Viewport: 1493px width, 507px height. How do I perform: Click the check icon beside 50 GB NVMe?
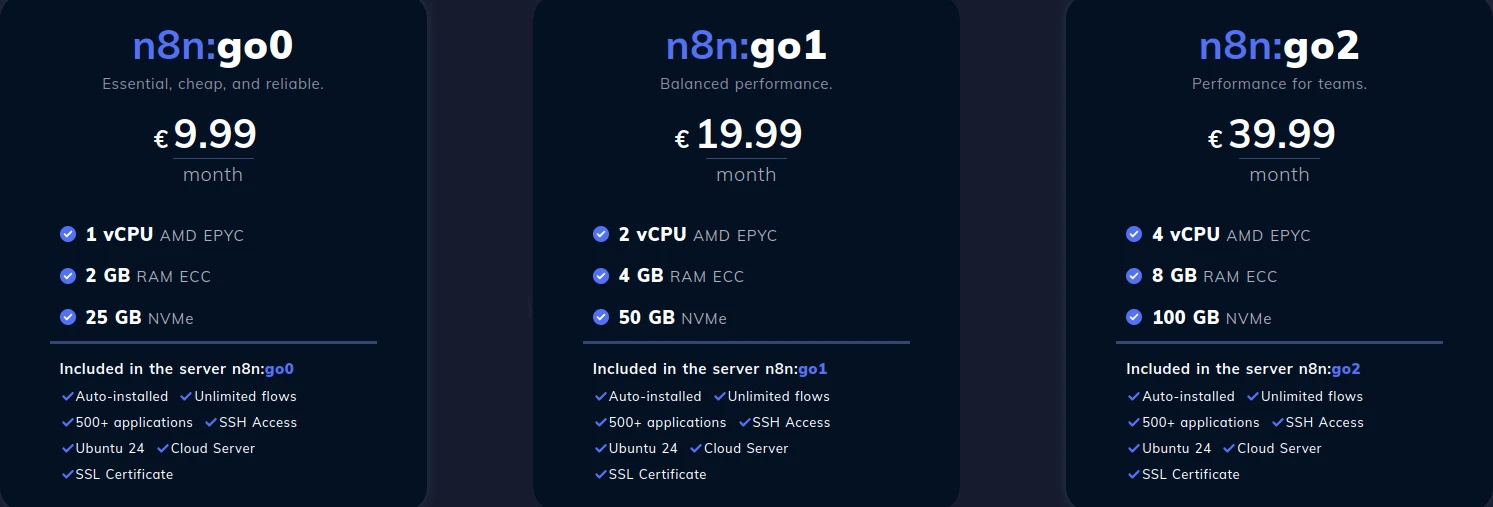click(601, 317)
